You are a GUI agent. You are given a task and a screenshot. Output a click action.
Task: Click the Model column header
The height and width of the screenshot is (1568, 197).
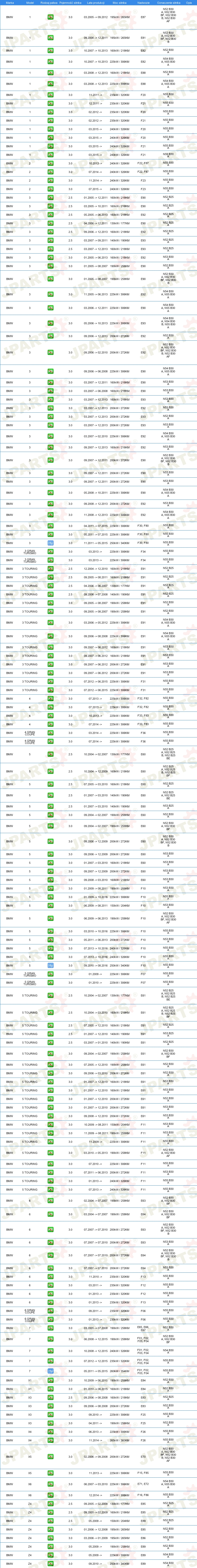[30, 3]
